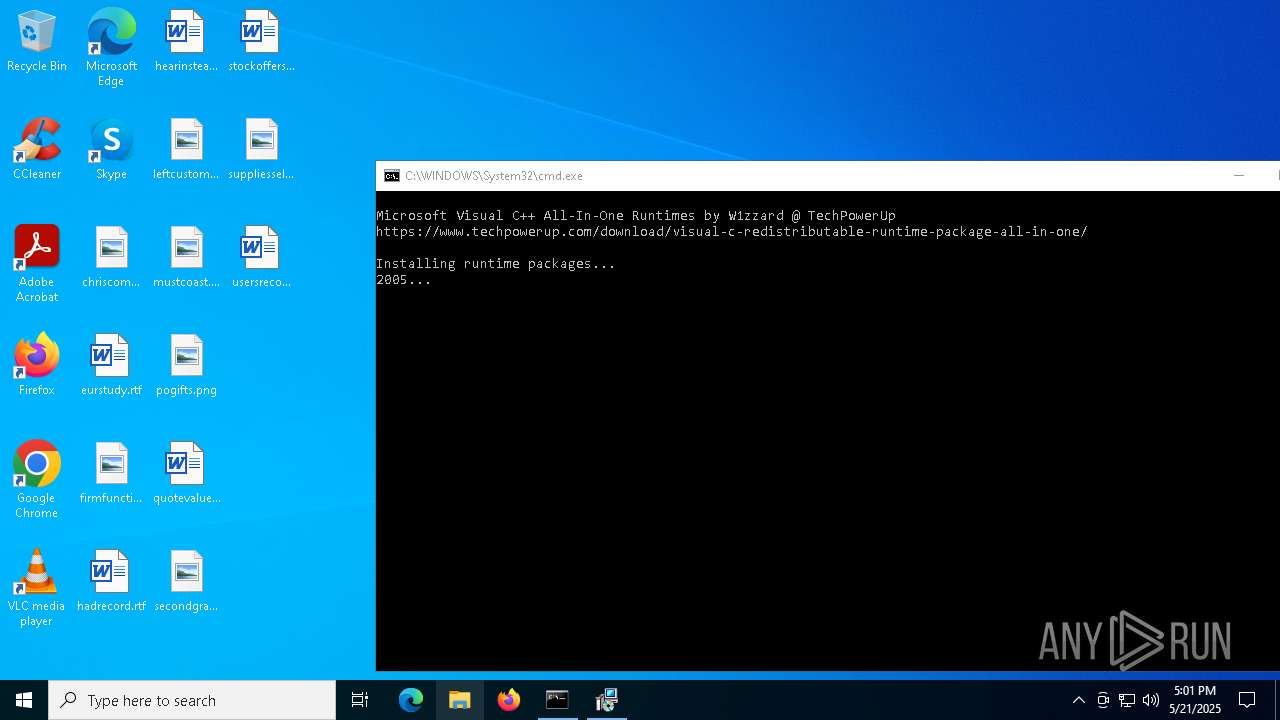Open the clock showing 5:01 PM
Image resolution: width=1280 pixels, height=720 pixels.
[x=1195, y=700]
